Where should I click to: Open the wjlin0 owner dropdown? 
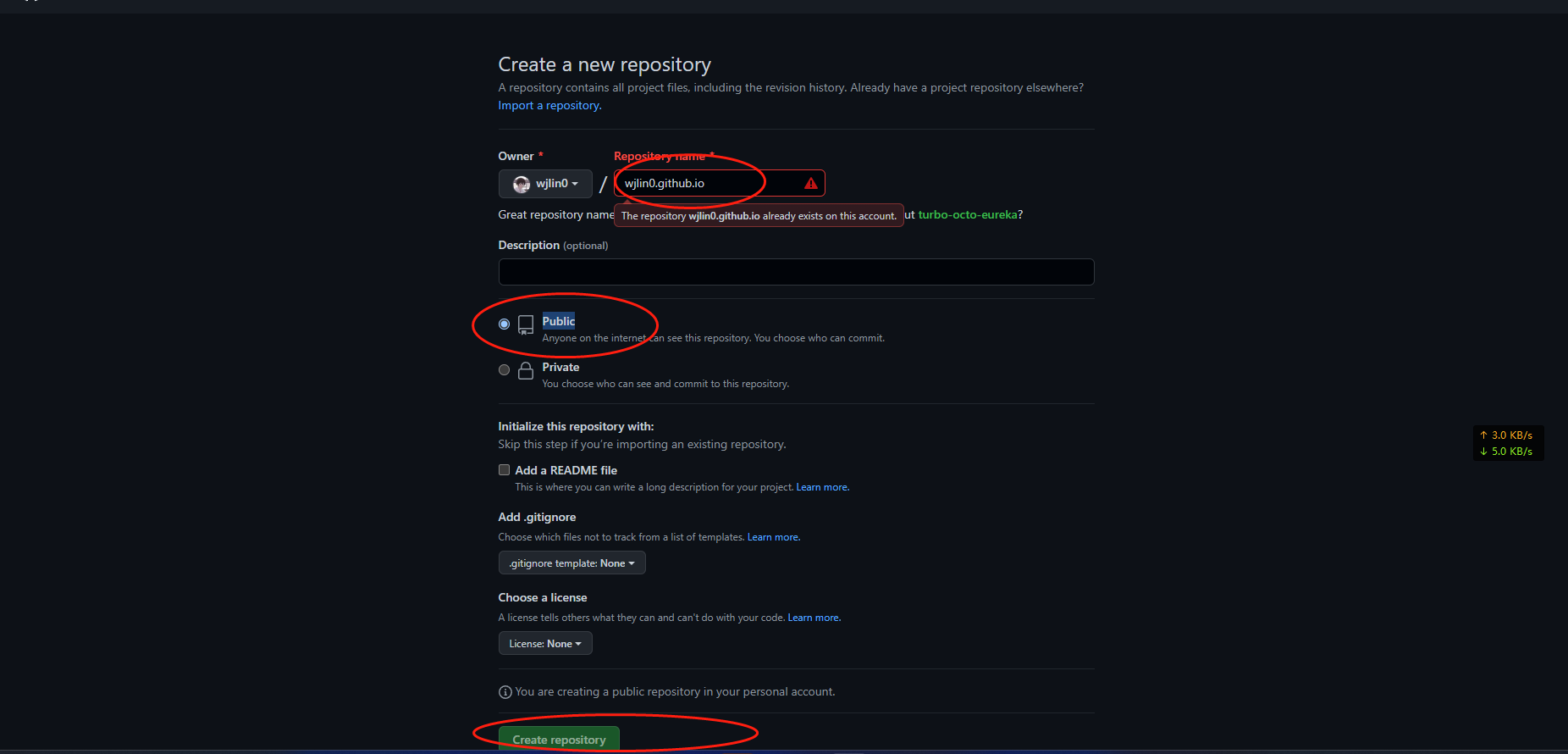pyautogui.click(x=545, y=184)
